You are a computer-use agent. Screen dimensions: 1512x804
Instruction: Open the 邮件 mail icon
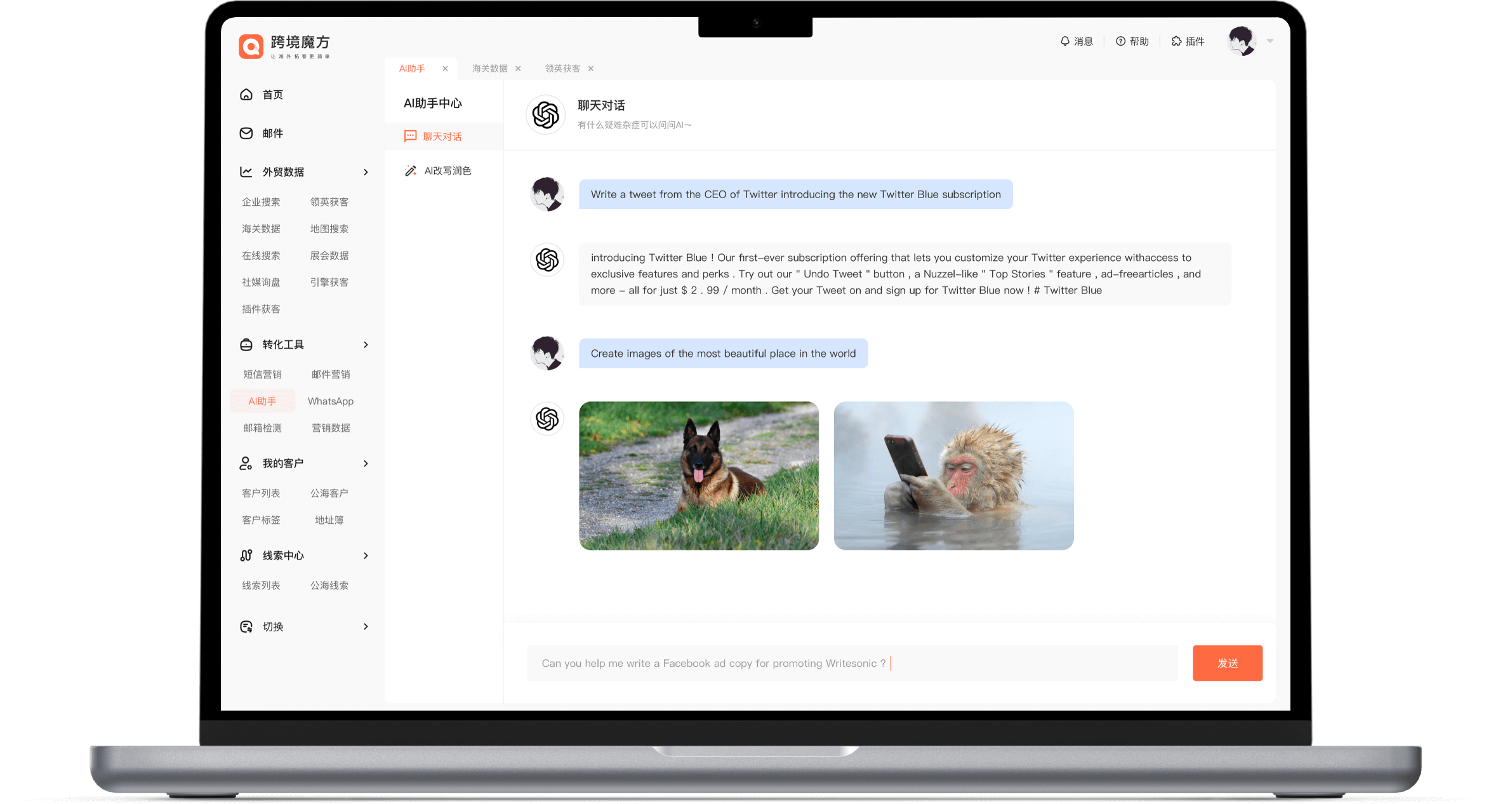tap(246, 133)
